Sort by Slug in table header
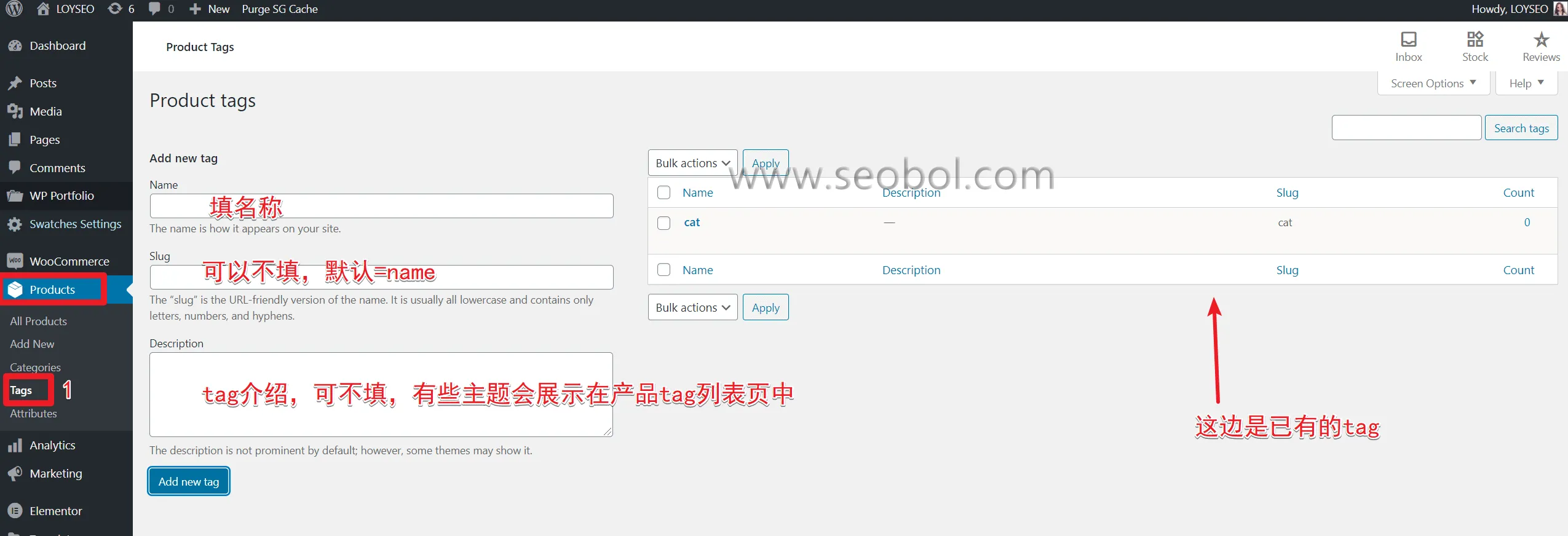The height and width of the screenshot is (536, 1568). 1287,192
